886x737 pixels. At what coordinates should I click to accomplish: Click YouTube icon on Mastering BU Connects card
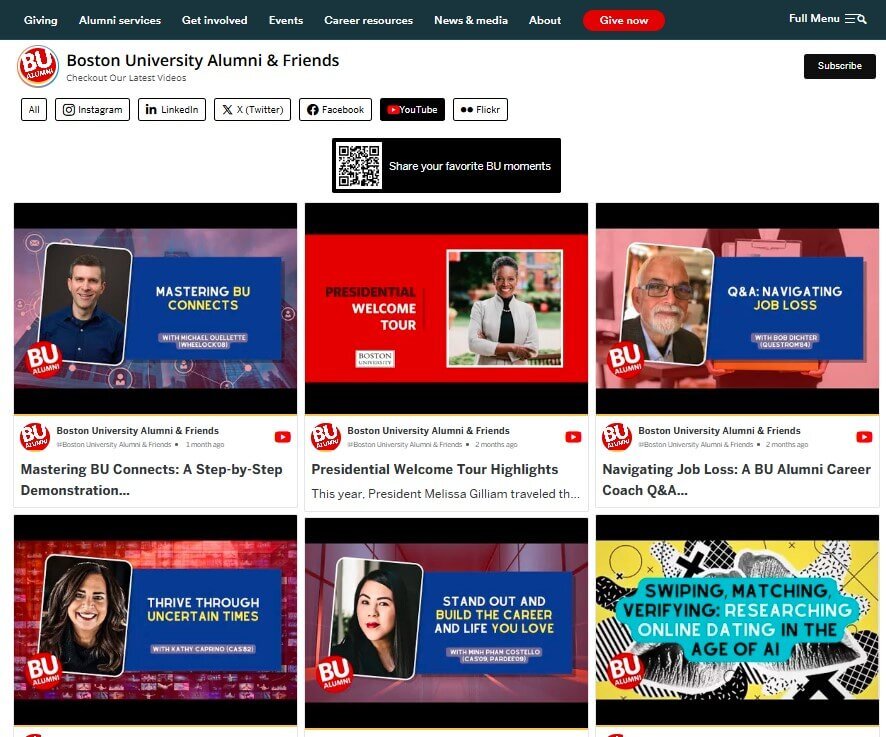click(x=282, y=437)
